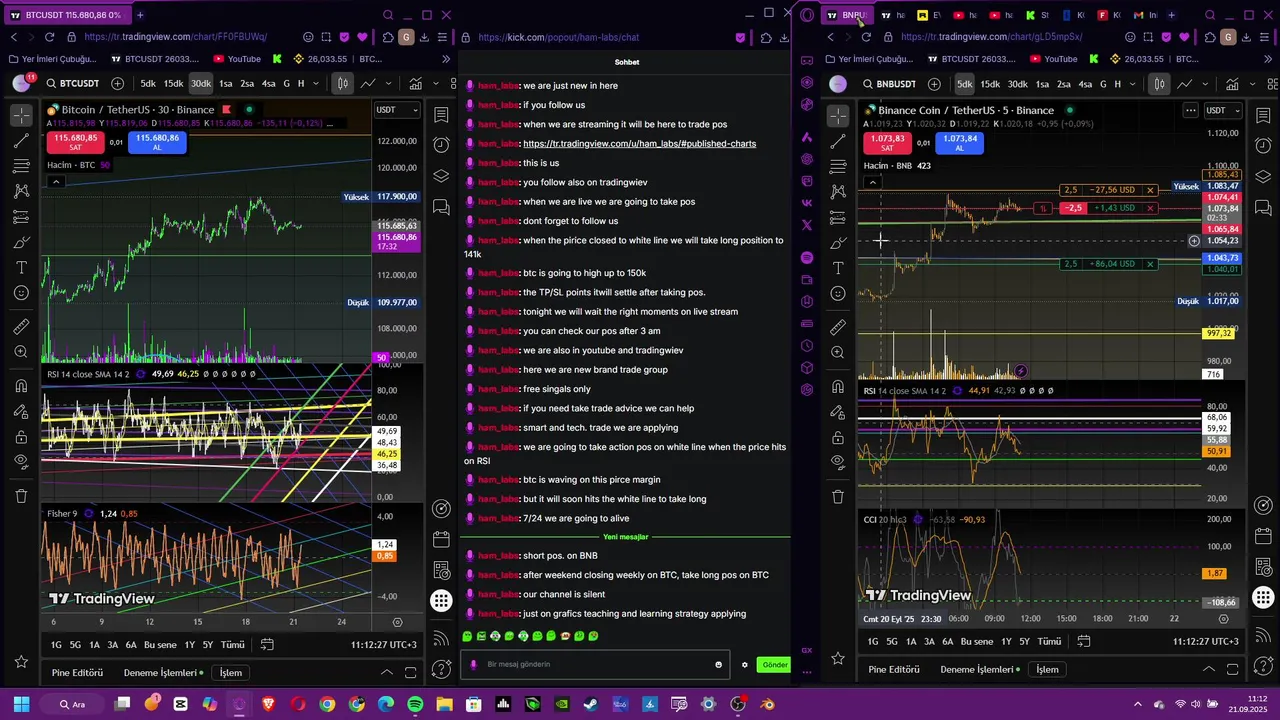
Task: Select 1Y date range on BTC chart
Action: pyautogui.click(x=190, y=645)
